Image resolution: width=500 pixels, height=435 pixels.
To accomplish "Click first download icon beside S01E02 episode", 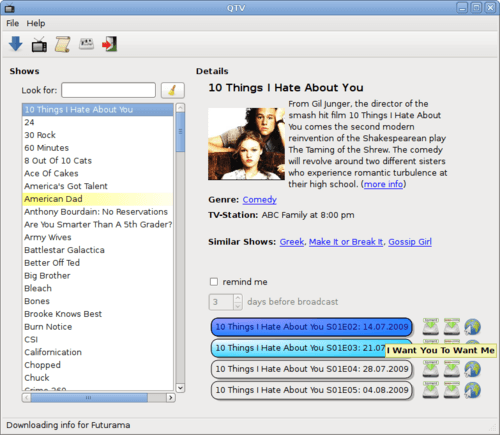I will (431, 327).
